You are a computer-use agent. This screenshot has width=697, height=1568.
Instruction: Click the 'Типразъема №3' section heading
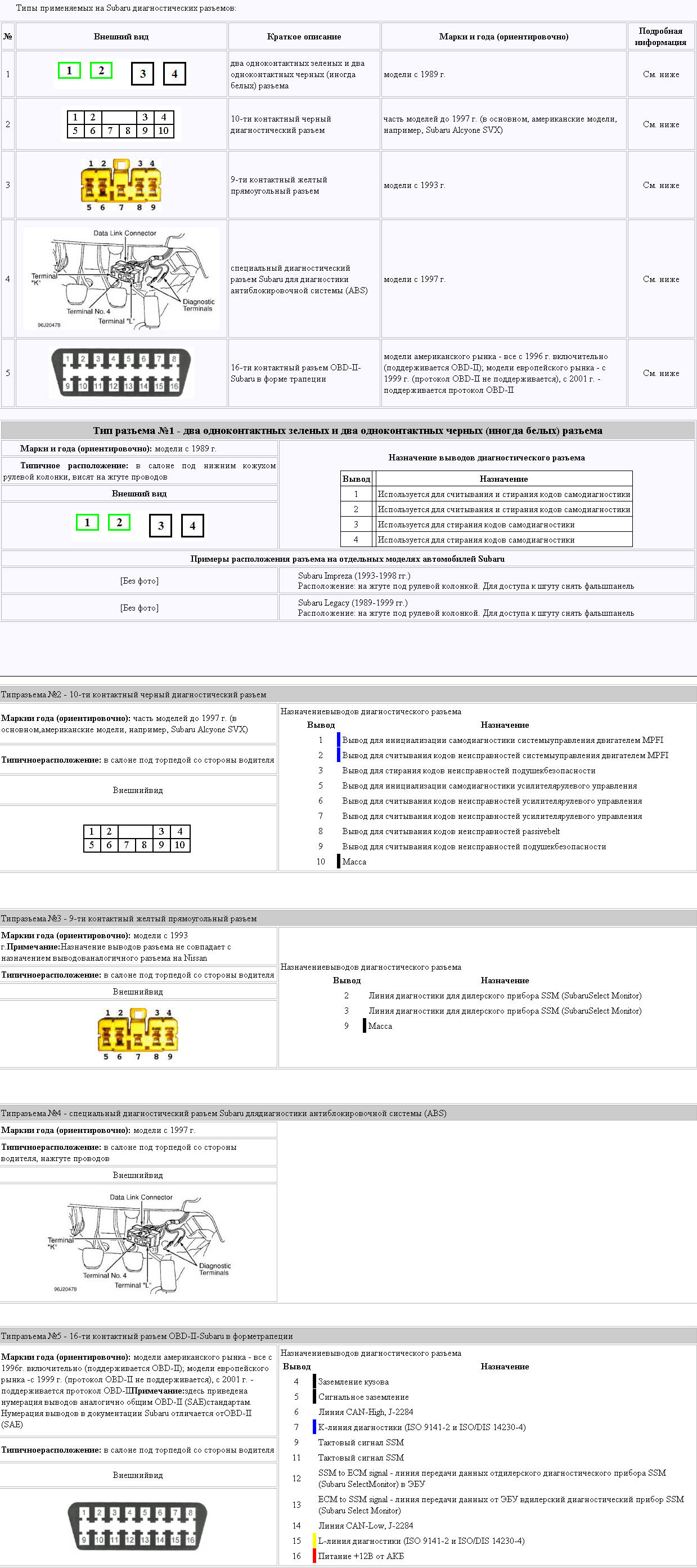pos(128,919)
